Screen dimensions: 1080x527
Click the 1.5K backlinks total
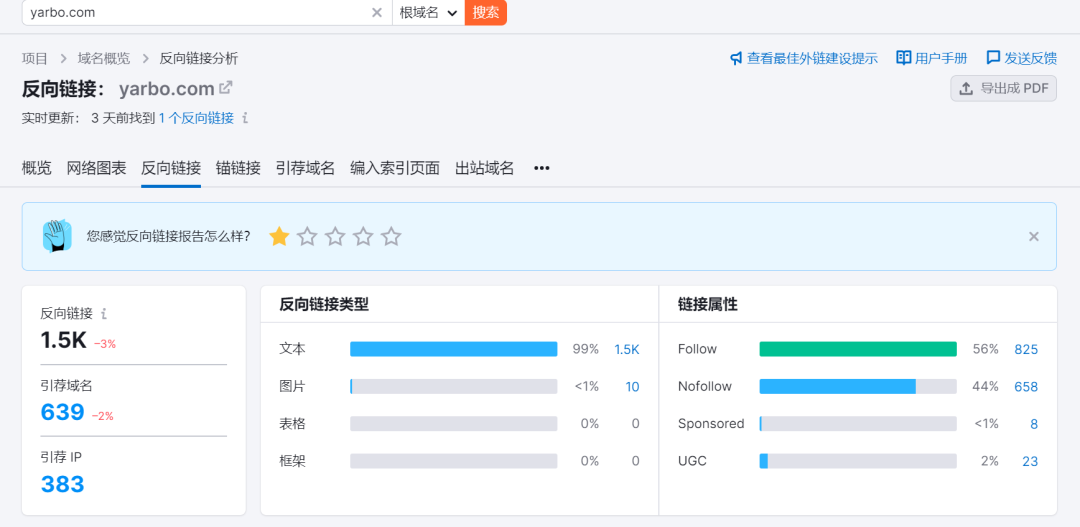pos(63,340)
